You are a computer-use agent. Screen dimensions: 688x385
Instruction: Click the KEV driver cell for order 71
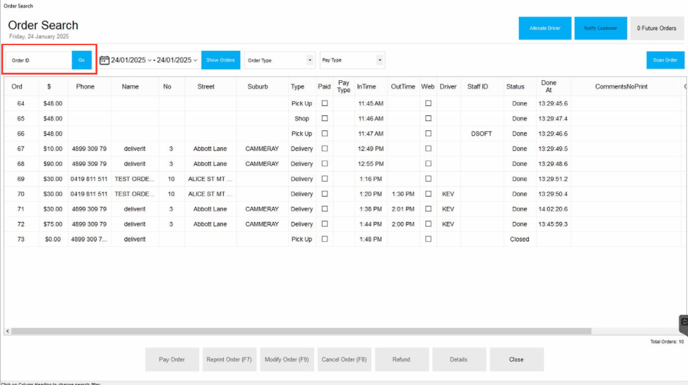point(448,209)
